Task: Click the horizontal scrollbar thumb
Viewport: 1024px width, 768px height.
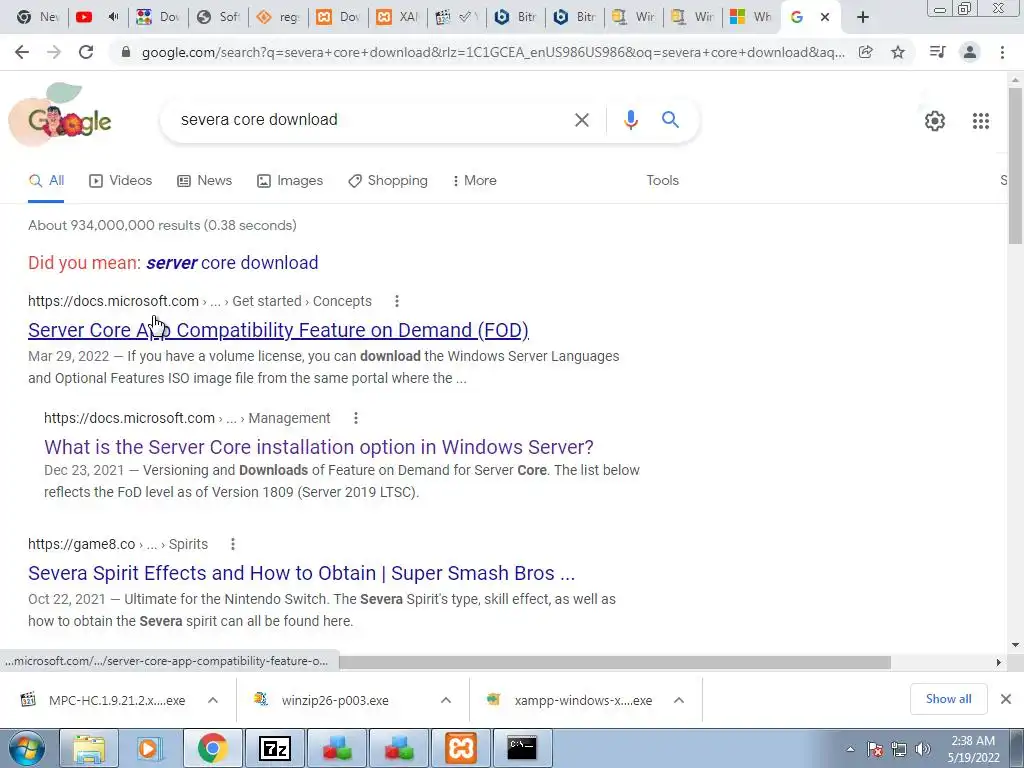Action: click(615, 662)
